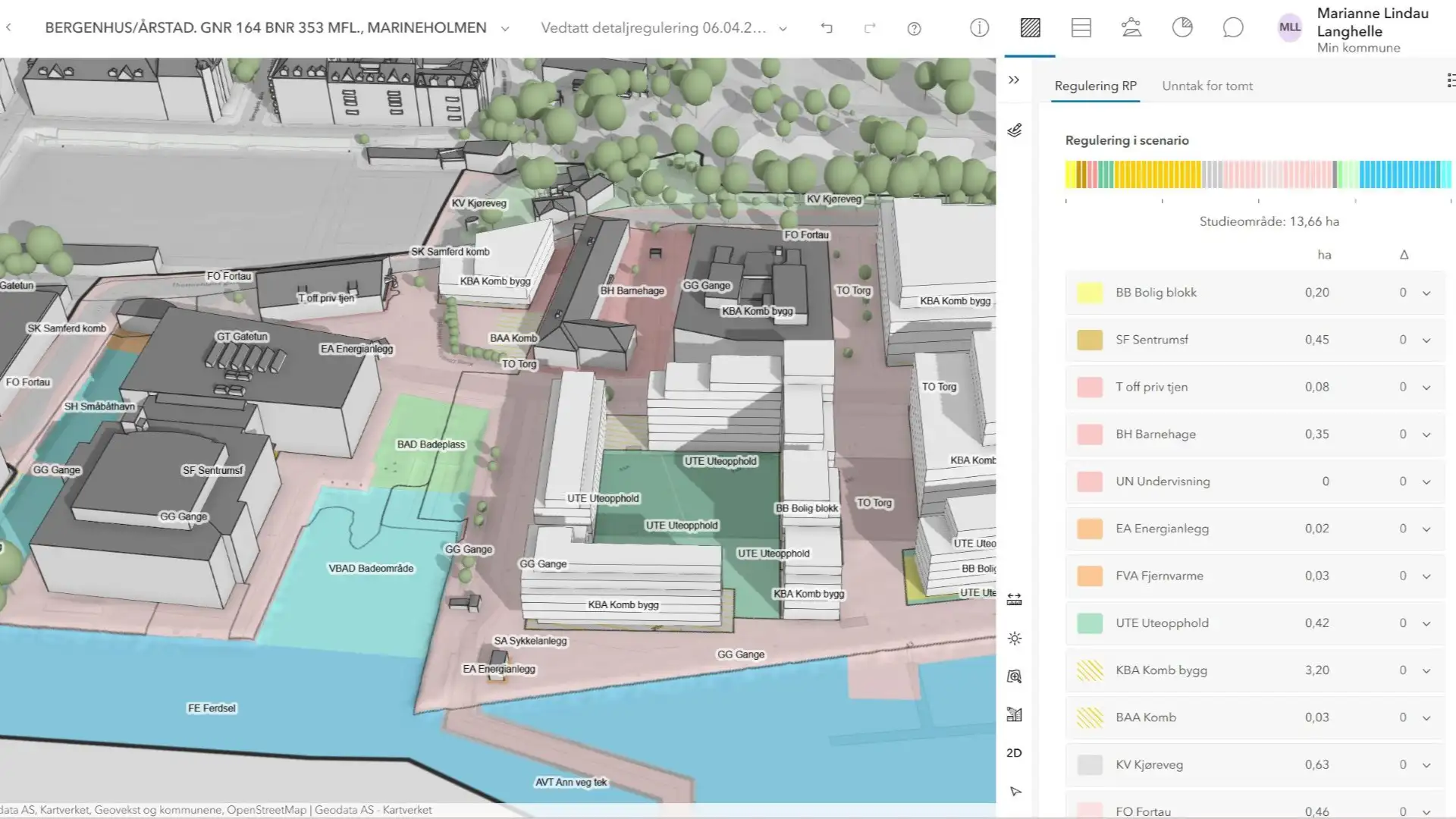Go back with the left chevron

point(9,28)
